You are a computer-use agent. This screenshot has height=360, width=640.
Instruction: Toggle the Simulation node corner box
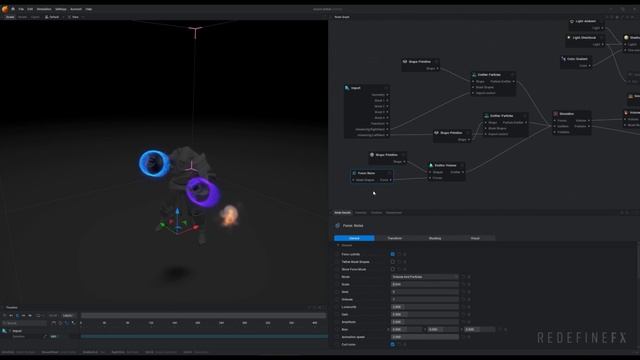(x=588, y=113)
